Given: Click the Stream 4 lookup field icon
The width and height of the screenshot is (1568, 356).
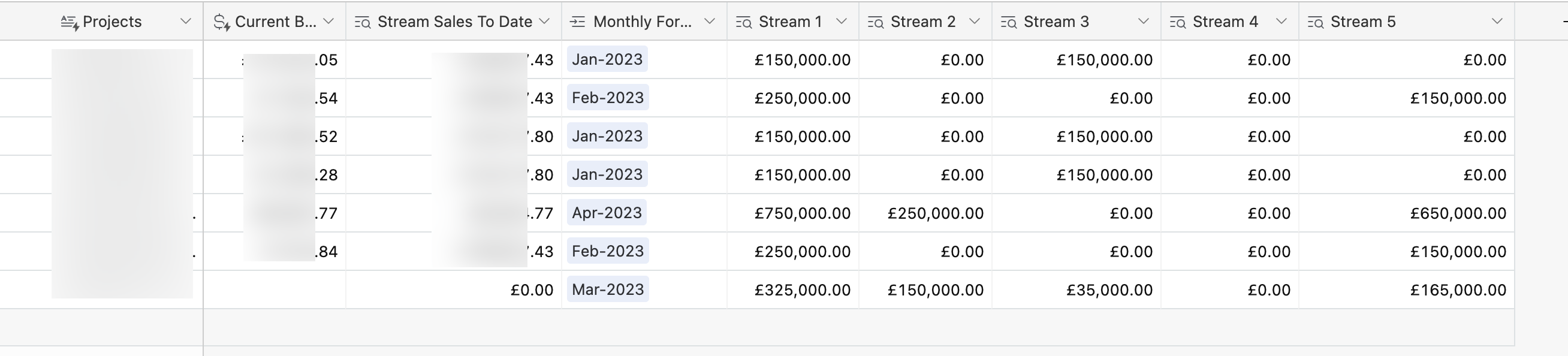Looking at the screenshot, I should 1178,23.
